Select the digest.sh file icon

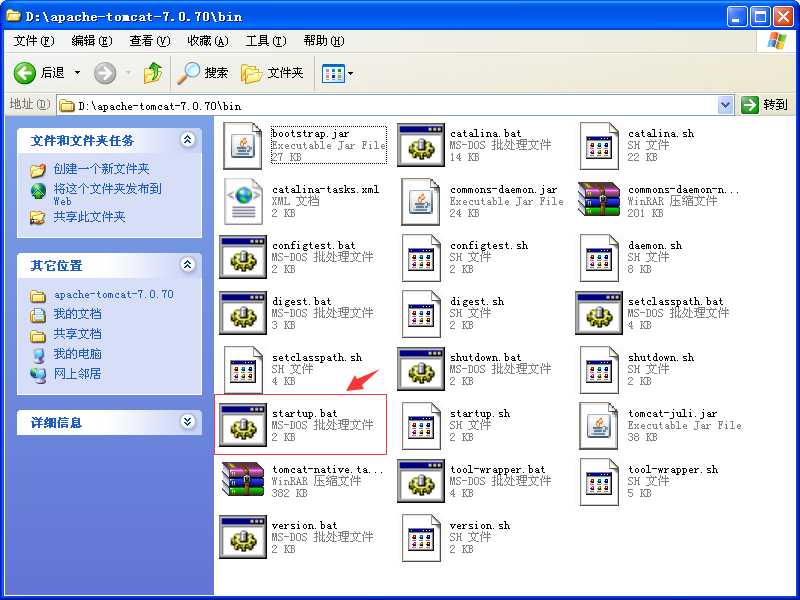[x=421, y=314]
